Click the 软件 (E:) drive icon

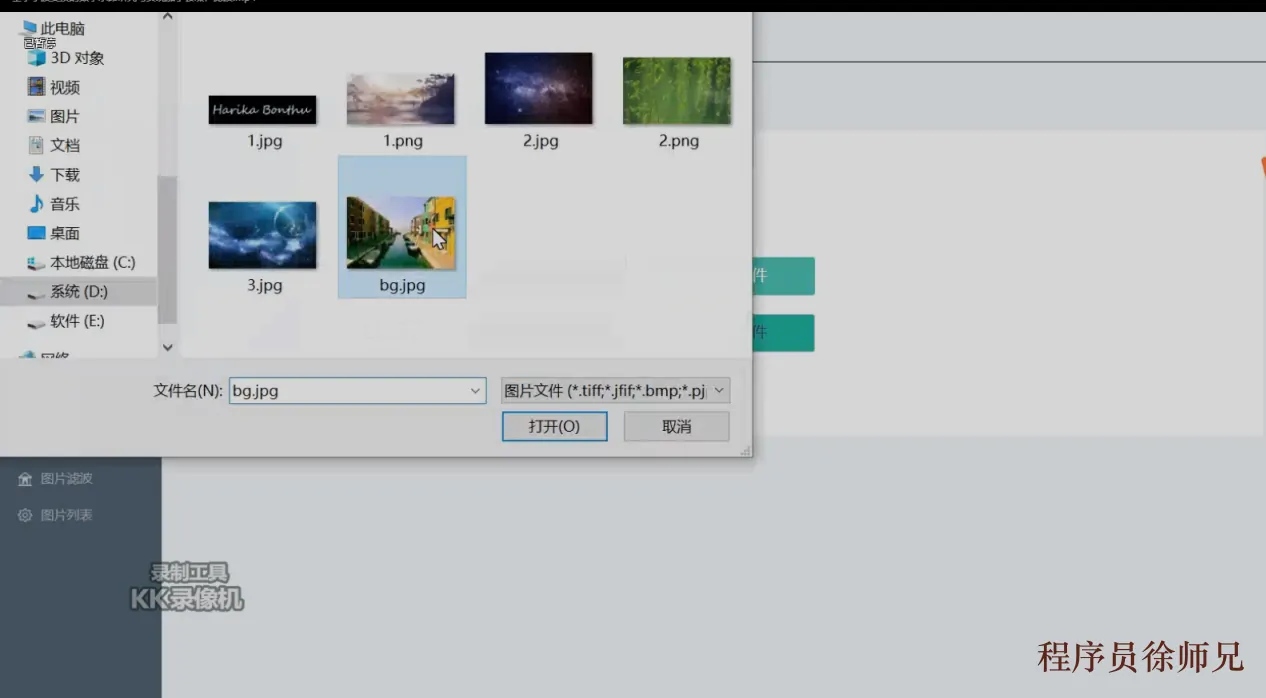point(37,321)
